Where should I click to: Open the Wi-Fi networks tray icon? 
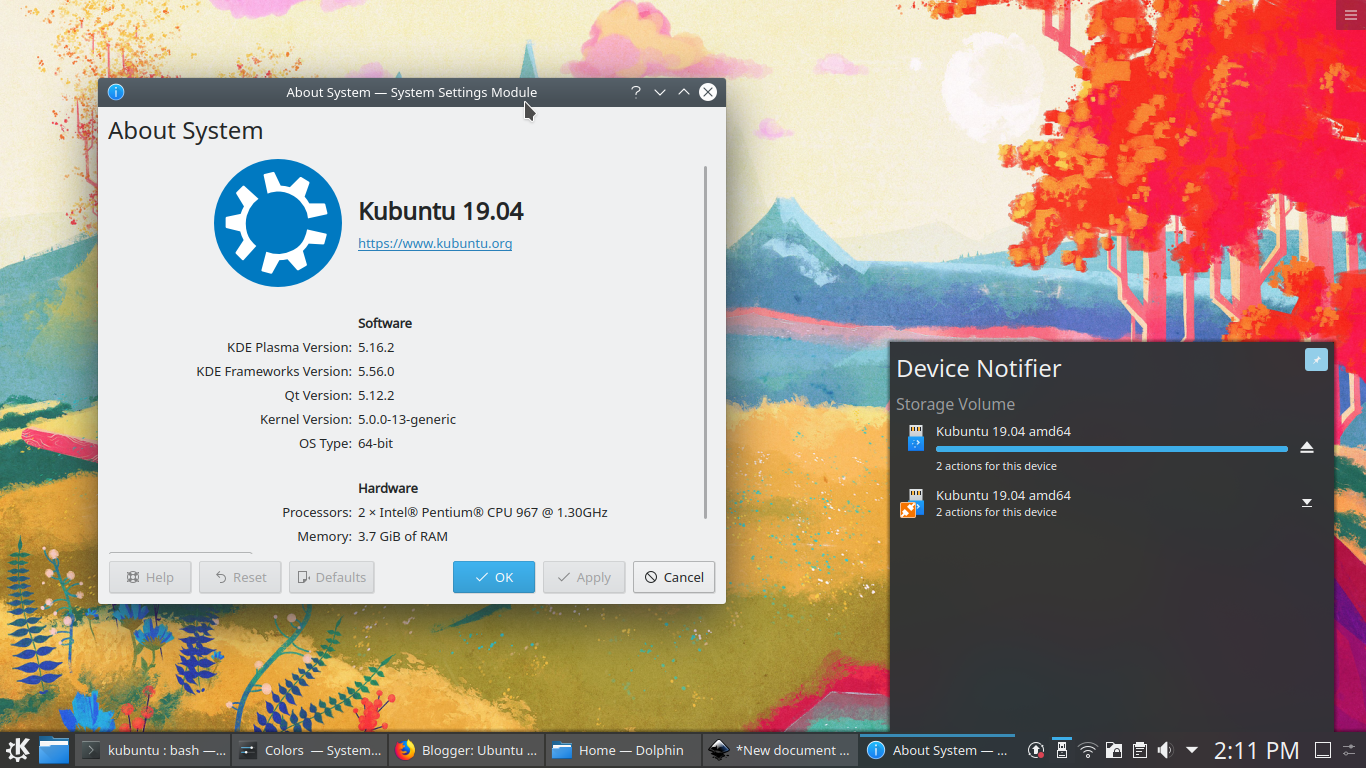point(1088,750)
